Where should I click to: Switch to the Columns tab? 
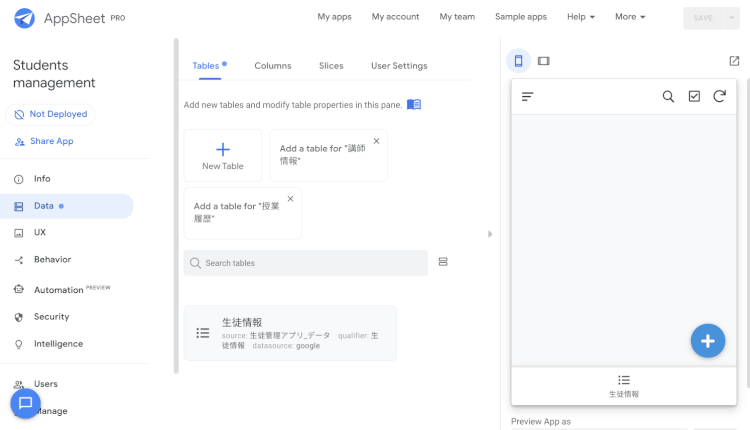[272, 66]
